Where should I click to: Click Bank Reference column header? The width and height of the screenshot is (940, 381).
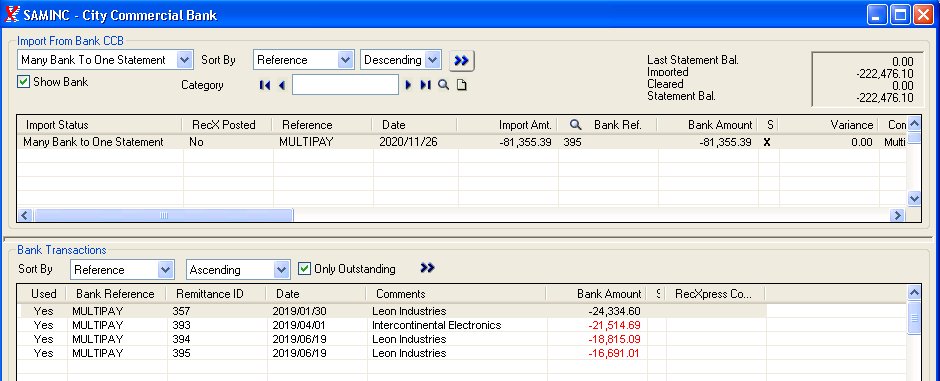point(117,294)
